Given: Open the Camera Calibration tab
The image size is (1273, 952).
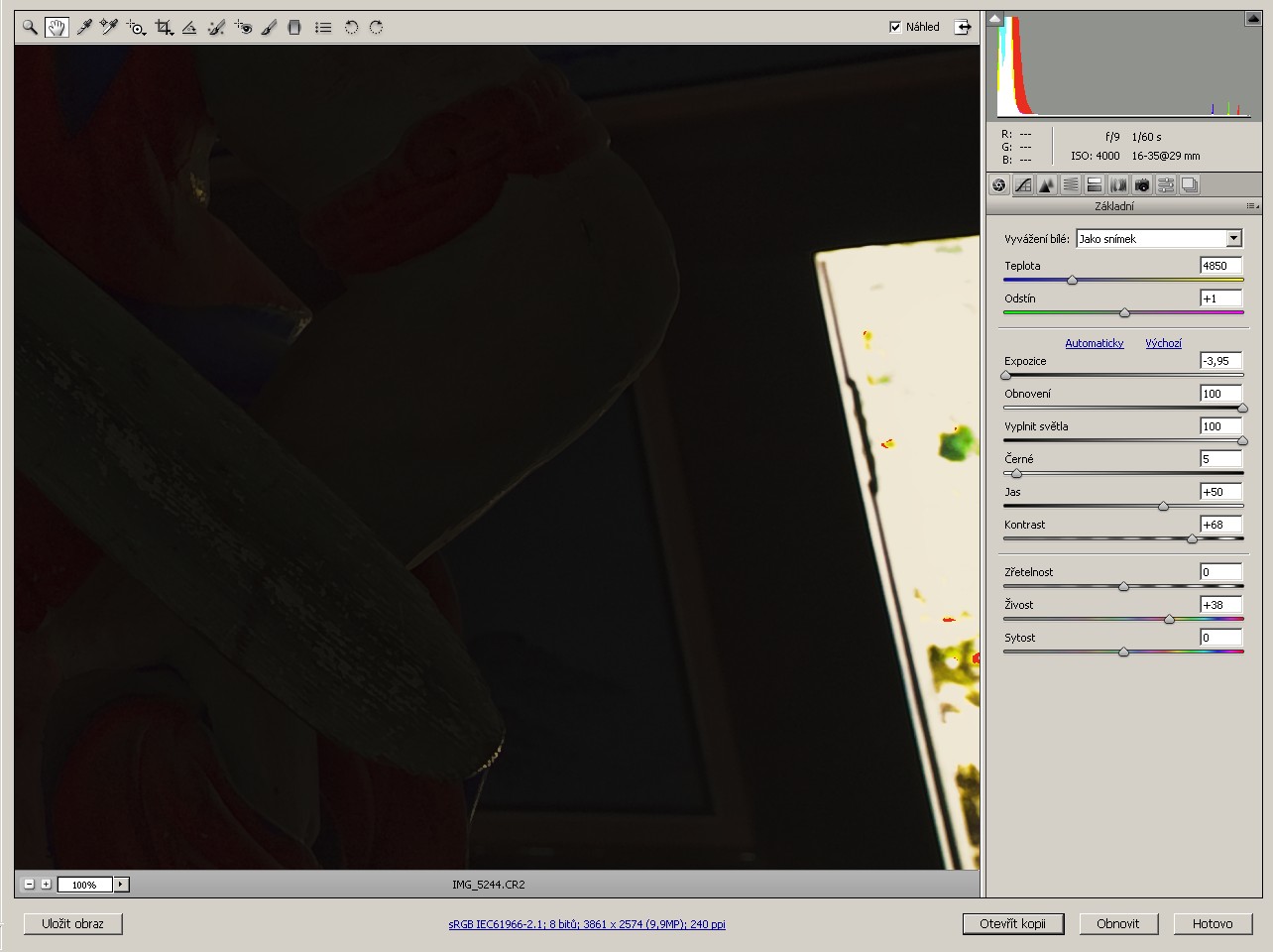Looking at the screenshot, I should coord(1142,185).
